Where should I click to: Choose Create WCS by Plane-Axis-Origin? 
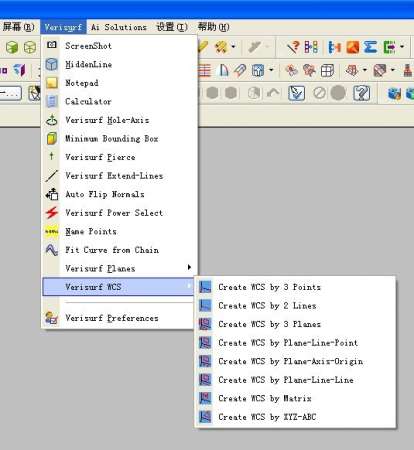click(296, 361)
